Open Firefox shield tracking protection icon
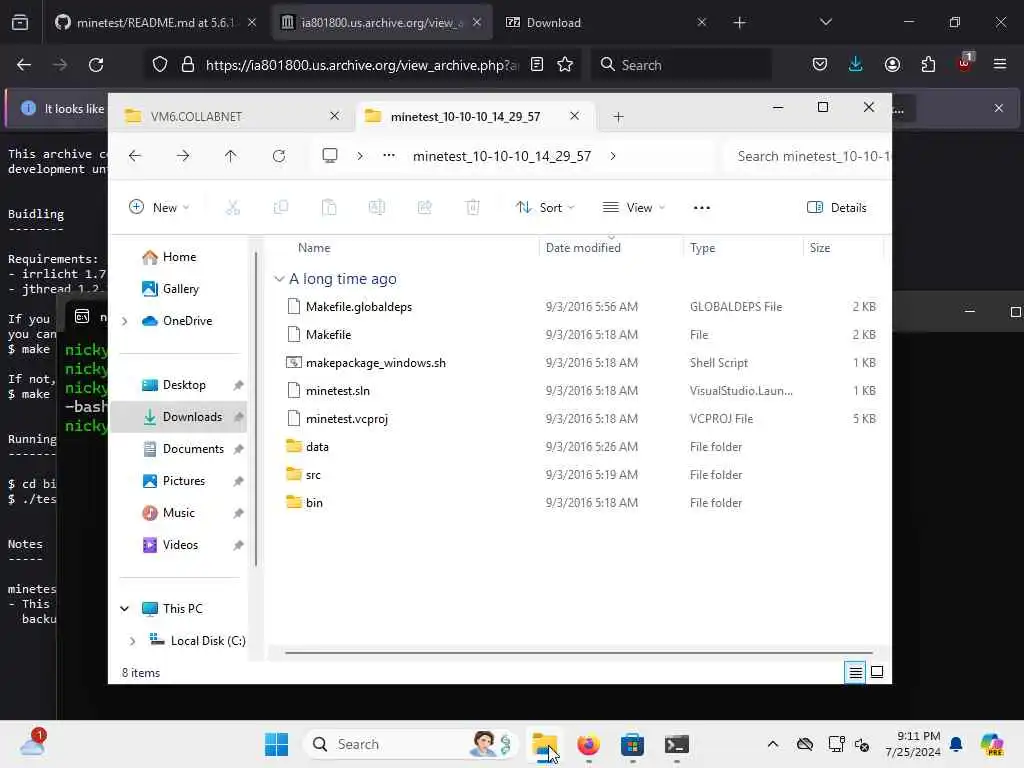The height and width of the screenshot is (768, 1024). pos(160,65)
